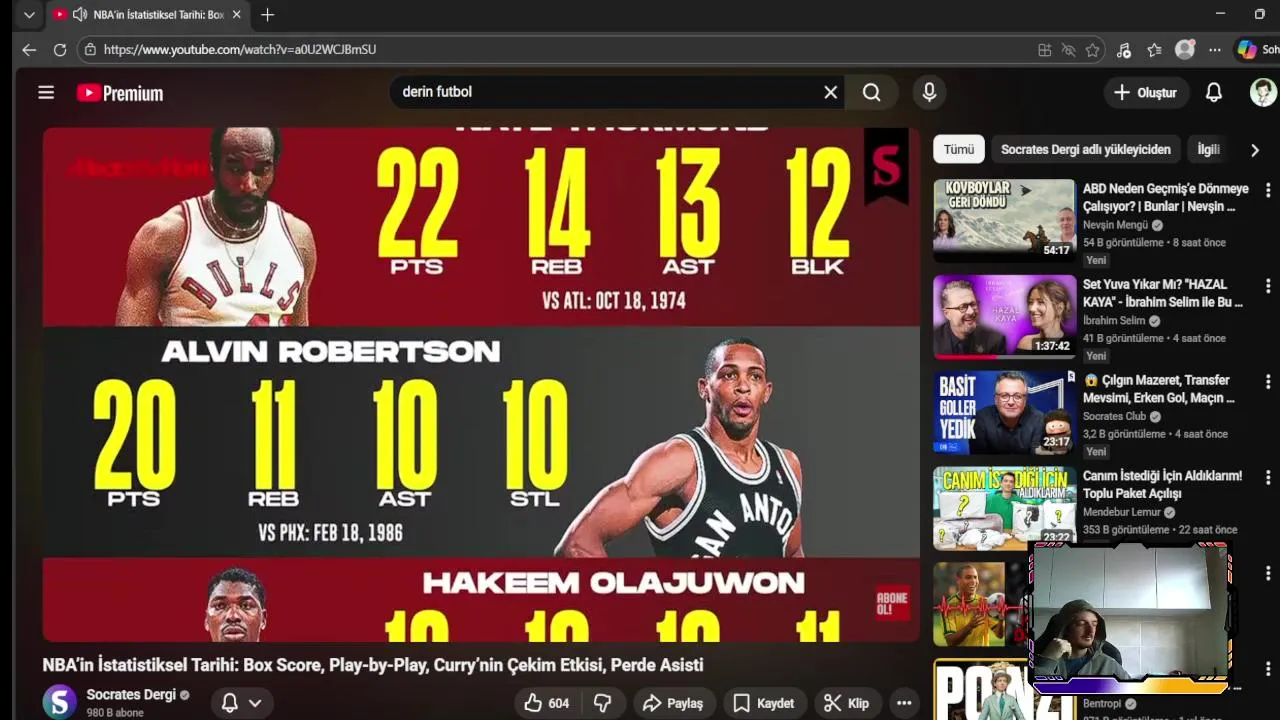Go back with the browser back arrow
Viewport: 1280px width, 720px height.
click(29, 49)
